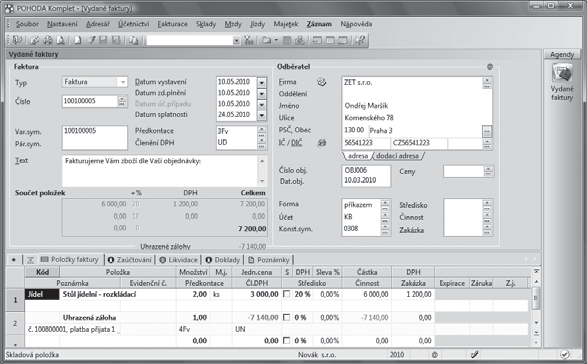Screen dimensions: 587x364
Task: Toggle S checkbox for Stůl jídelní row
Action: coord(287,294)
